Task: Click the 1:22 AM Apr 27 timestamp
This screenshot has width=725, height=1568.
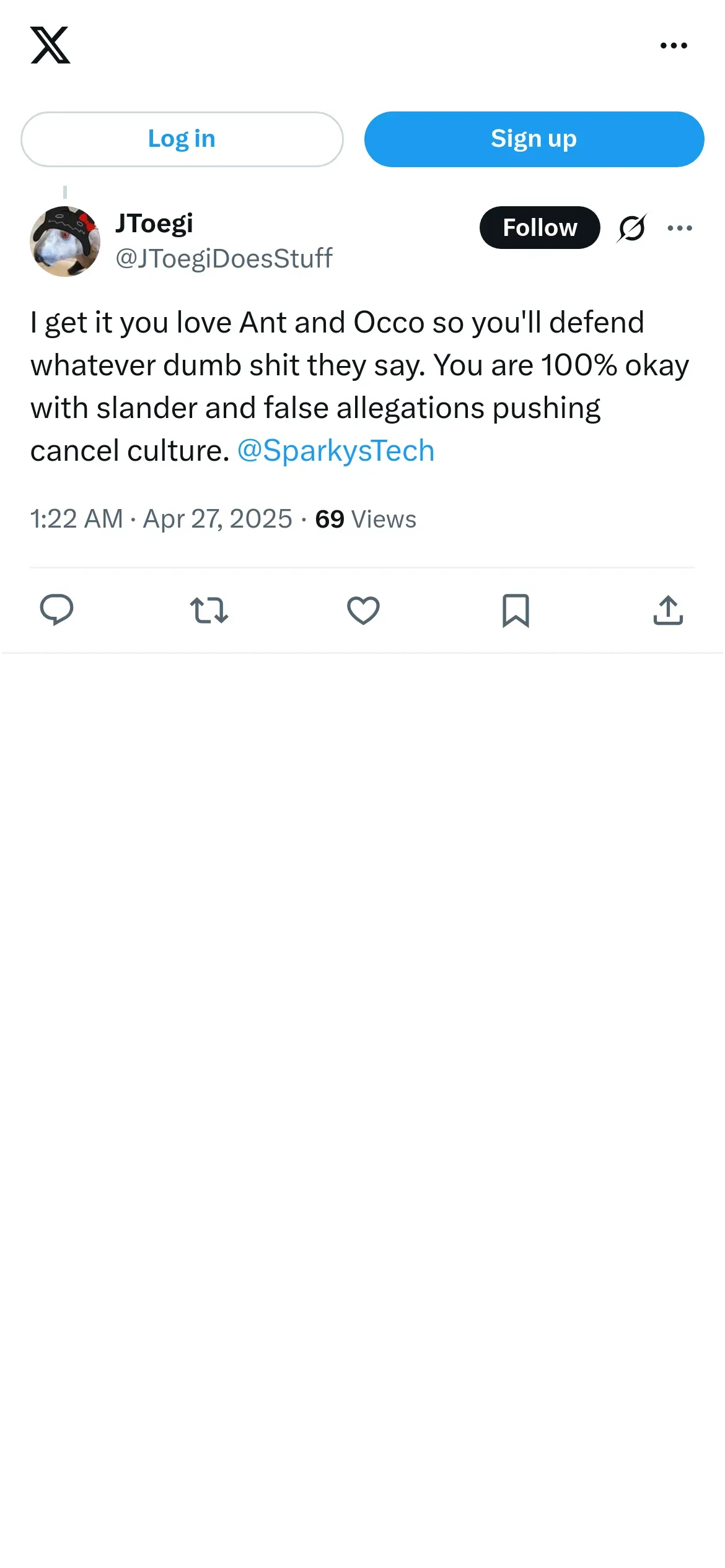Action: [161, 519]
